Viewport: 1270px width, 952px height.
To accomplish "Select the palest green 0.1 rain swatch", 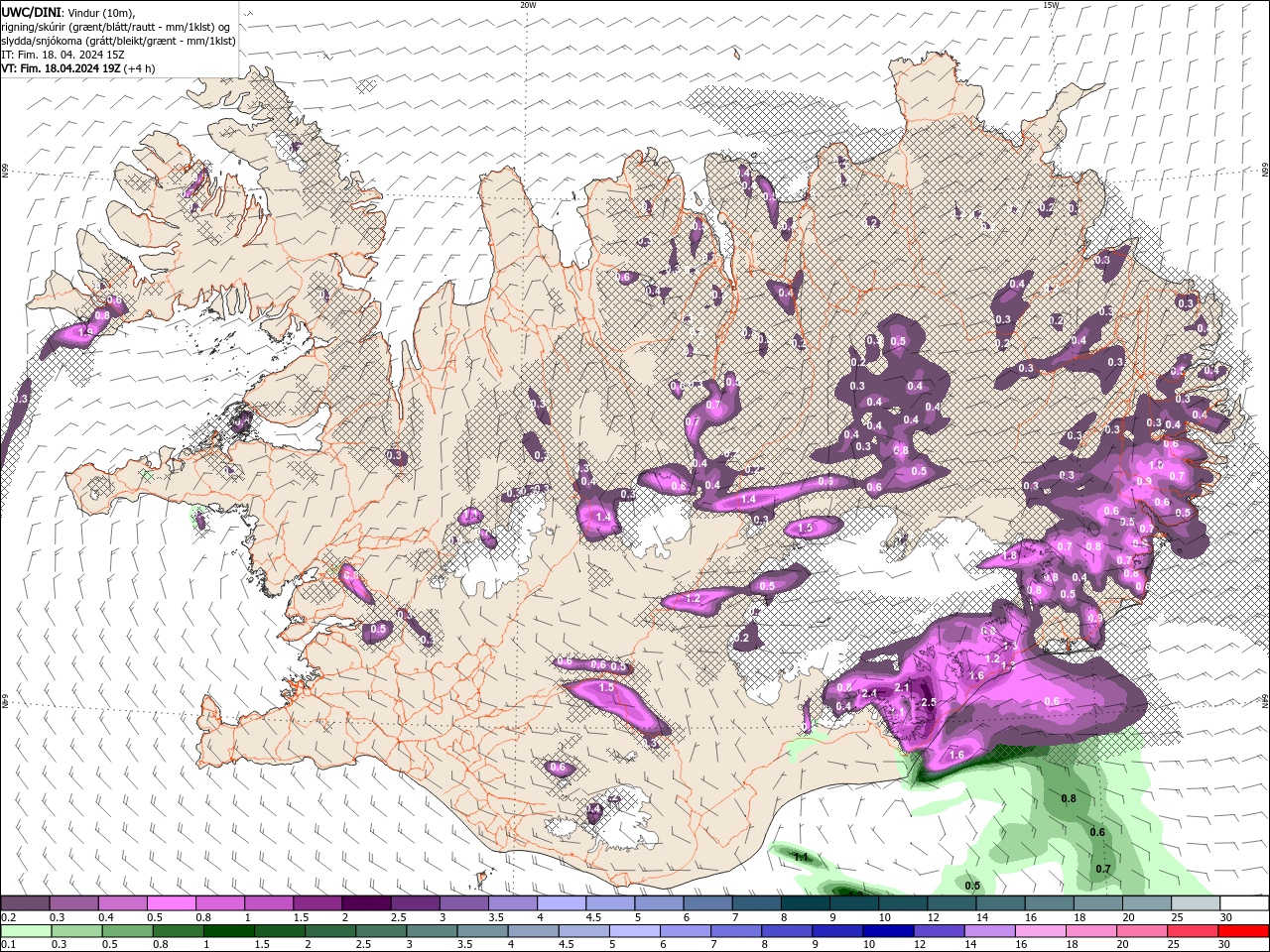I will click(25, 931).
